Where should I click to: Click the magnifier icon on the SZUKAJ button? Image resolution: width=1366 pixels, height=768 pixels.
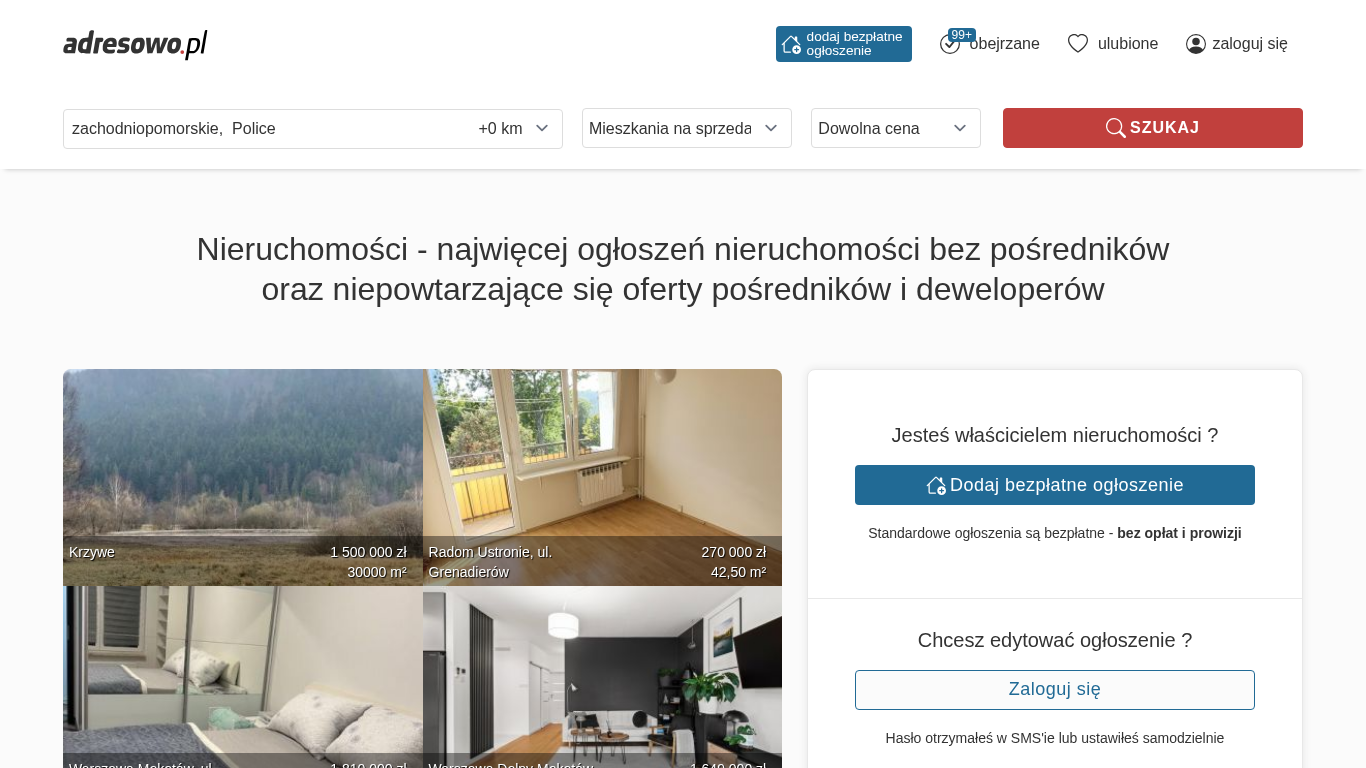[x=1115, y=128]
